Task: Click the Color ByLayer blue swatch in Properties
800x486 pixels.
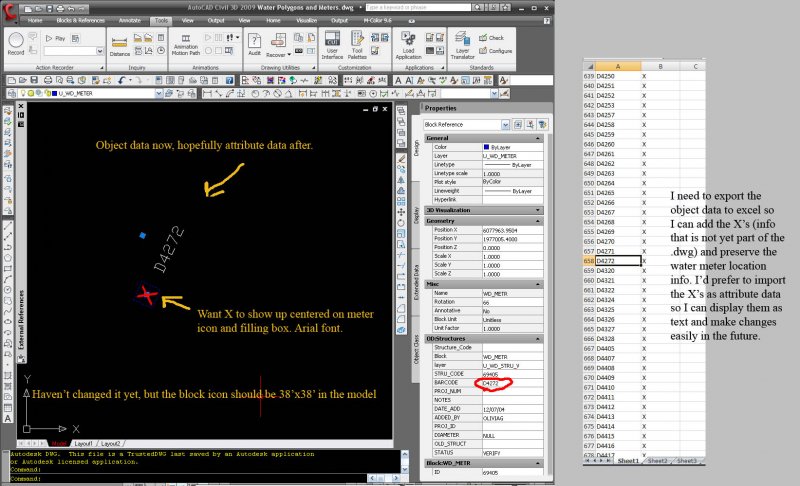Action: click(486, 147)
